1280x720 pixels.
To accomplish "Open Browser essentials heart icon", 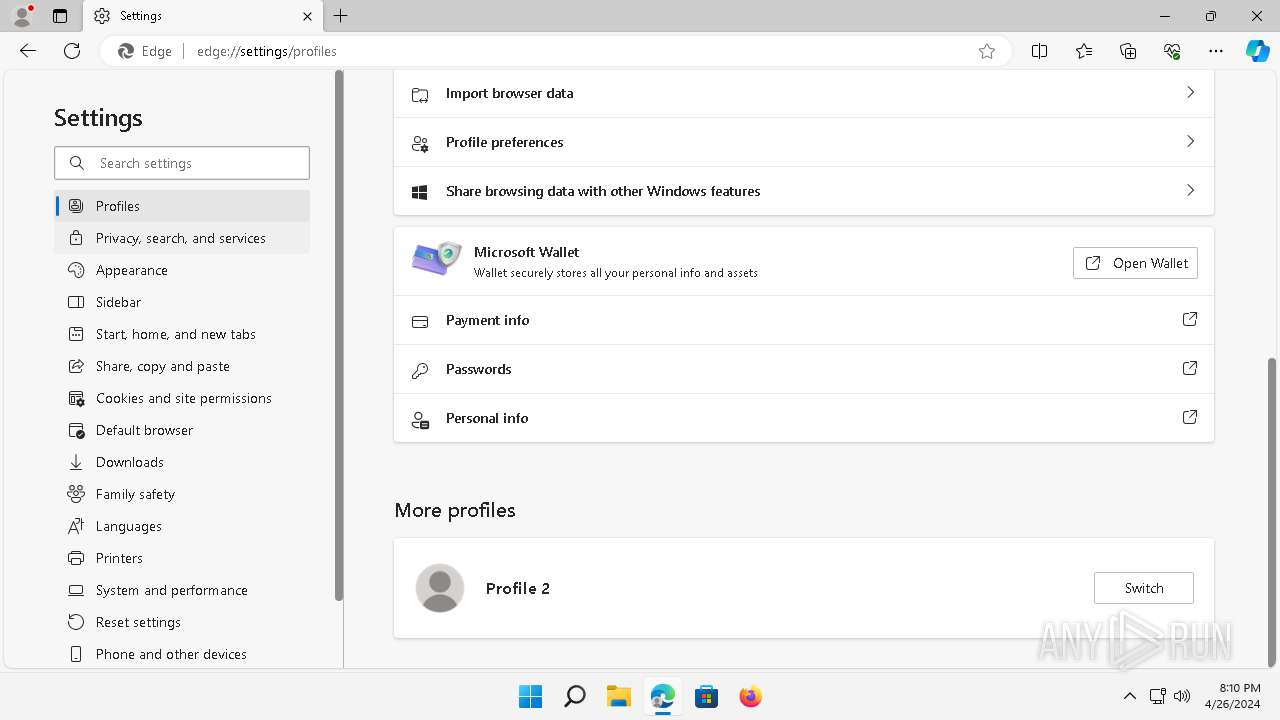I will point(1172,51).
